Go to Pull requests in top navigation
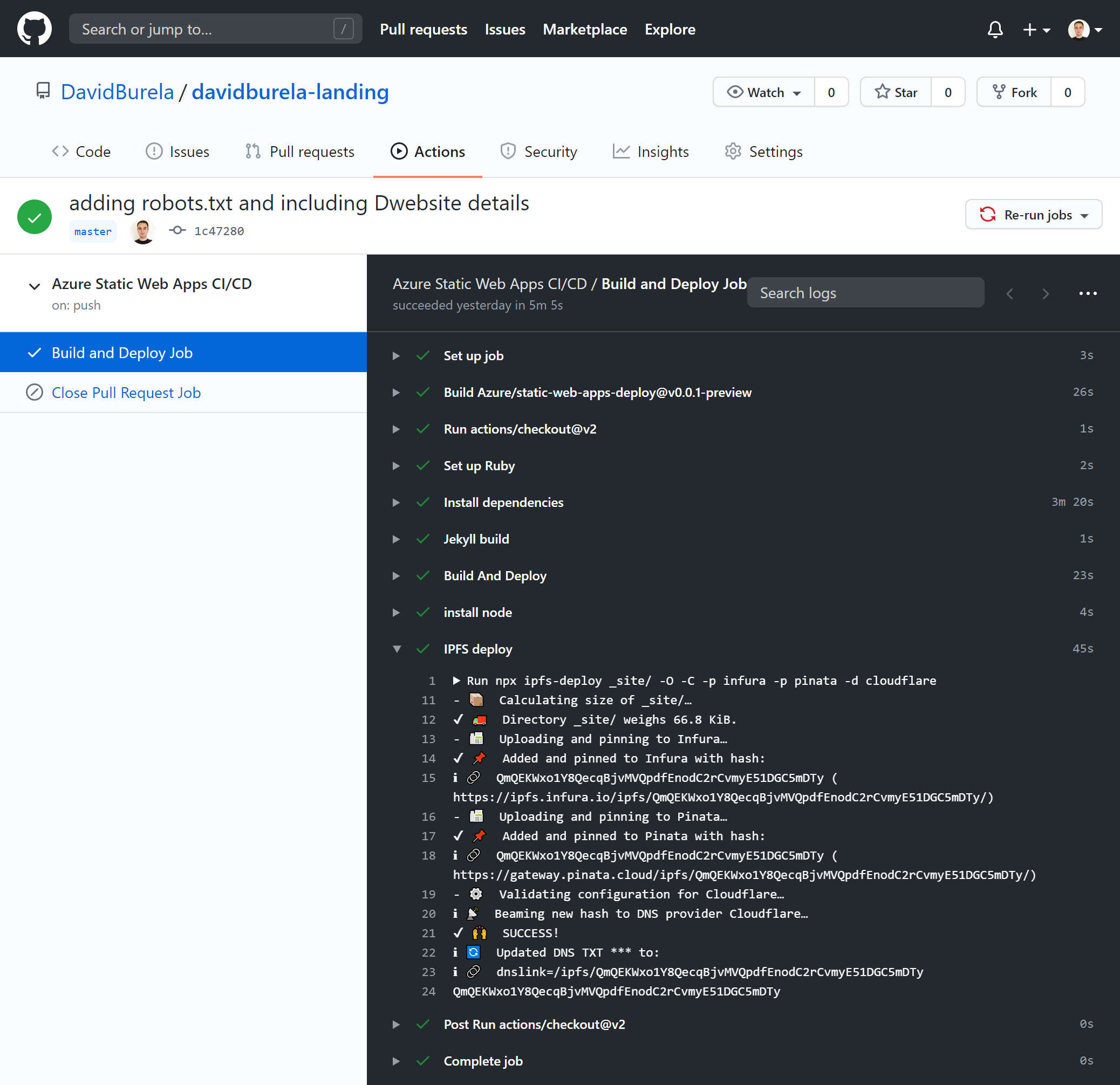The width and height of the screenshot is (1120, 1085). [424, 29]
